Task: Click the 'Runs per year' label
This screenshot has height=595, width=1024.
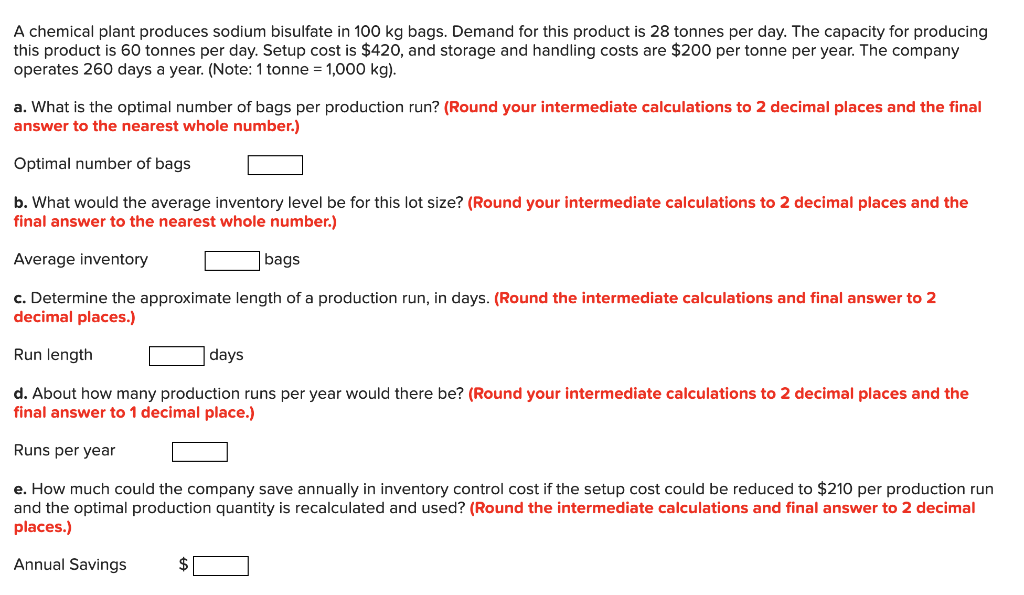Action: [x=63, y=451]
